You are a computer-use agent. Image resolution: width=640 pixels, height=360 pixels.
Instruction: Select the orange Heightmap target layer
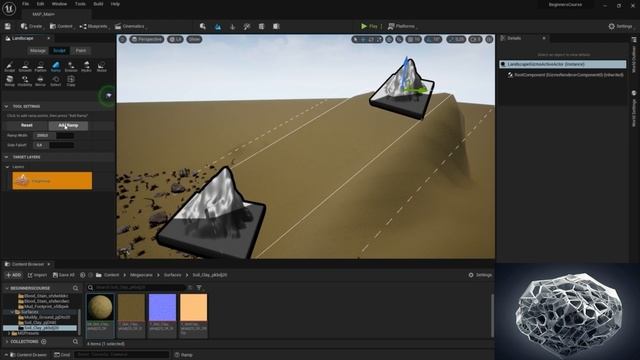(x=52, y=181)
